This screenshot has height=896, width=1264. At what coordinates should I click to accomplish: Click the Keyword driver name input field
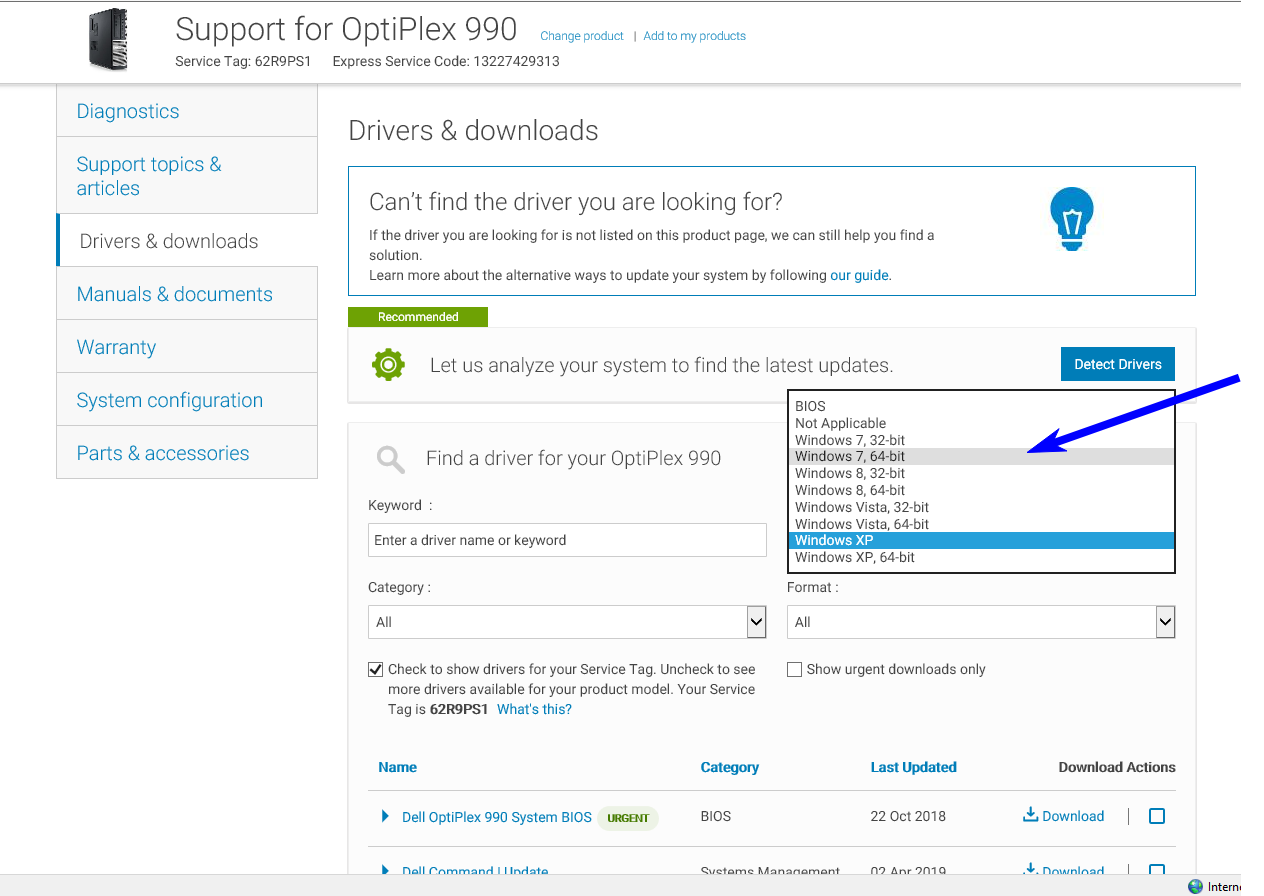[x=567, y=540]
